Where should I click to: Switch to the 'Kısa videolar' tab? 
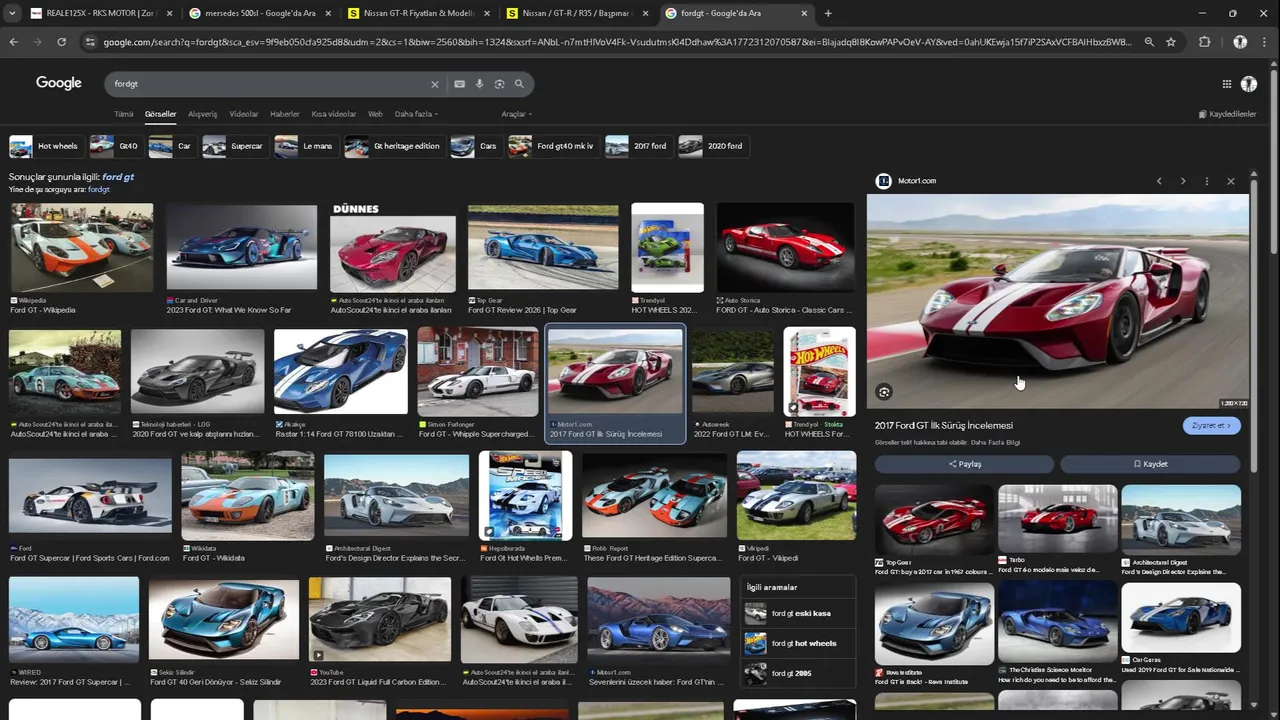(x=334, y=114)
